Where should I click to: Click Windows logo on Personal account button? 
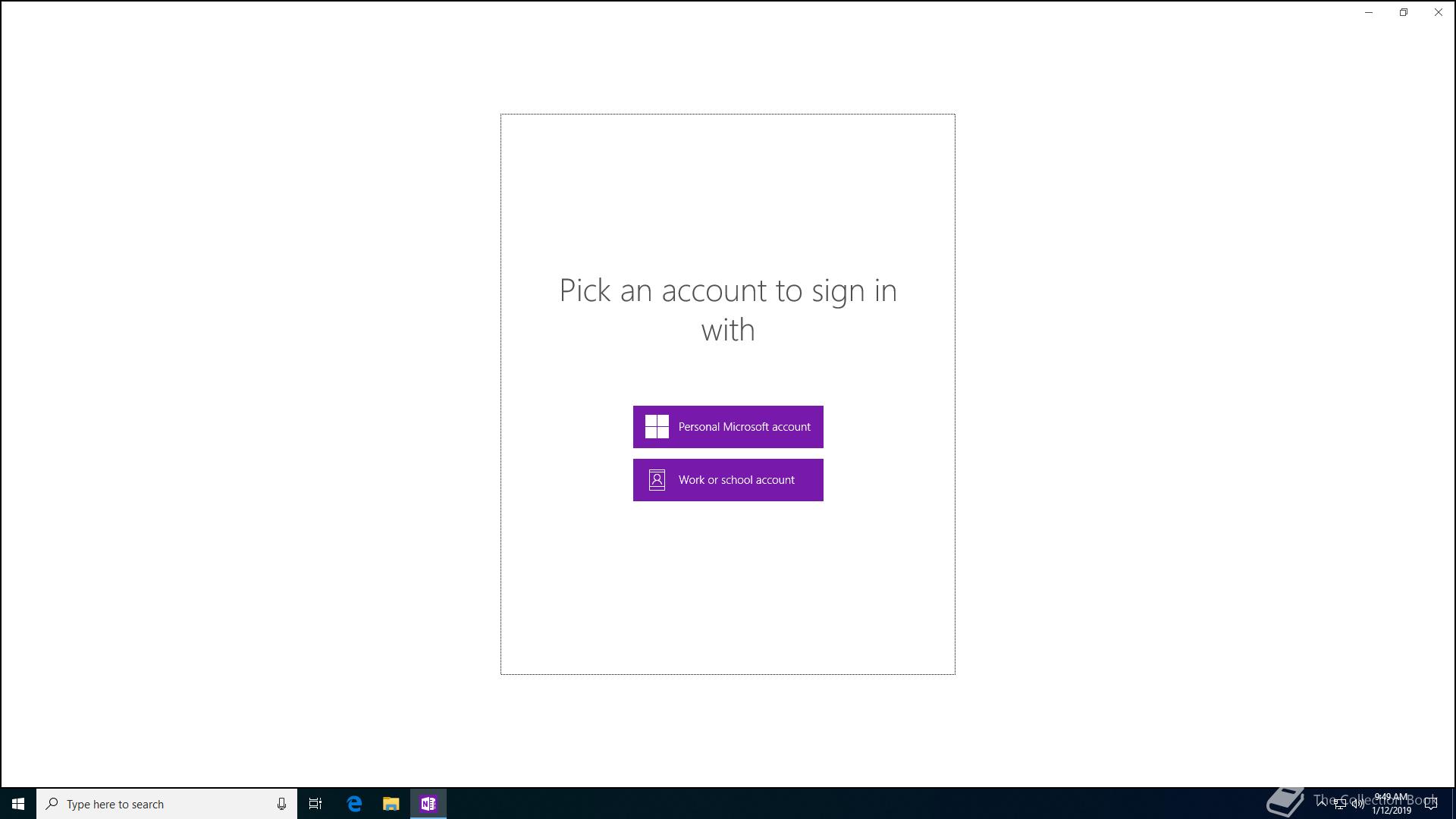coord(657,427)
